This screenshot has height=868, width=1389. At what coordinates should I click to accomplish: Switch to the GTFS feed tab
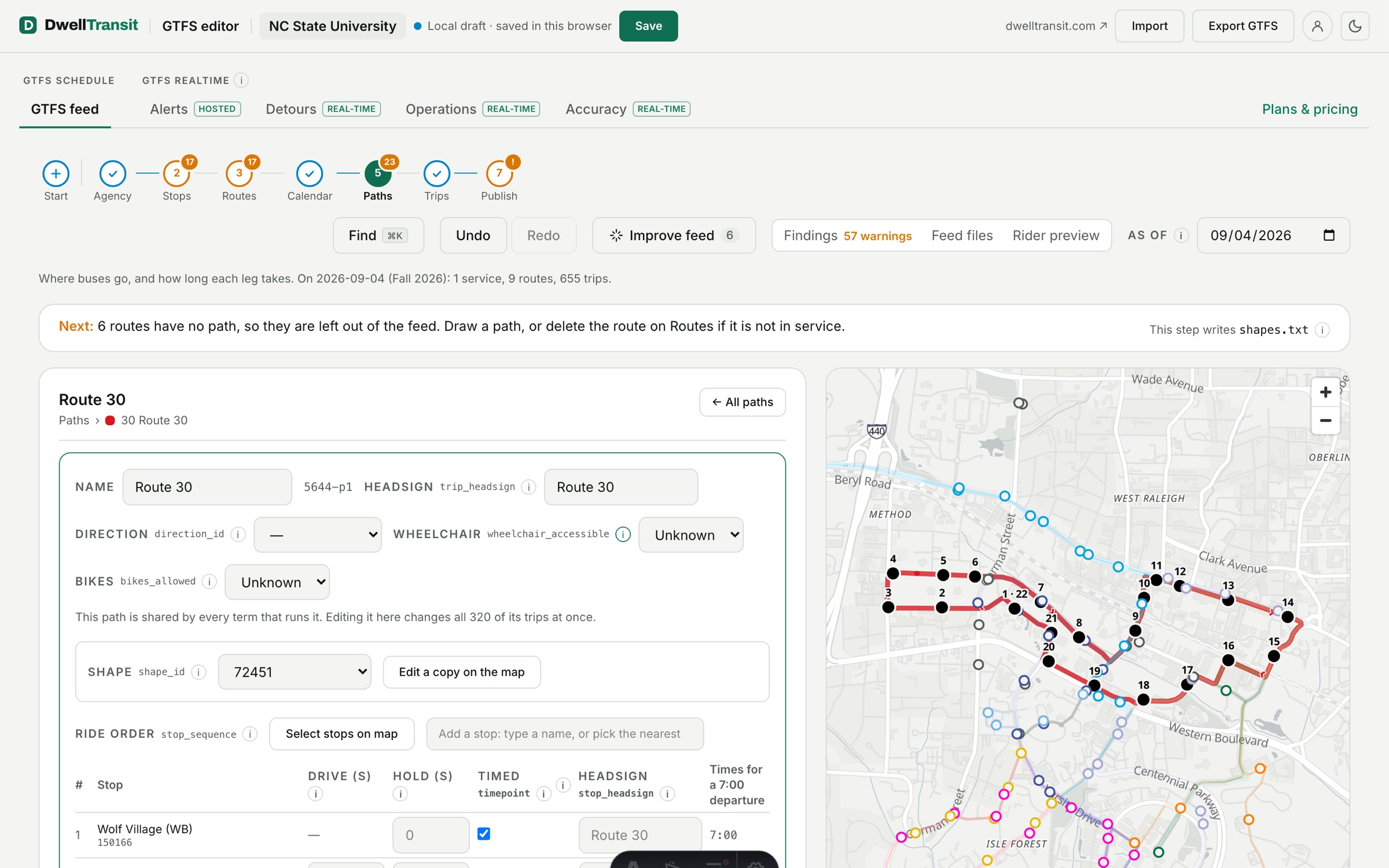click(65, 109)
